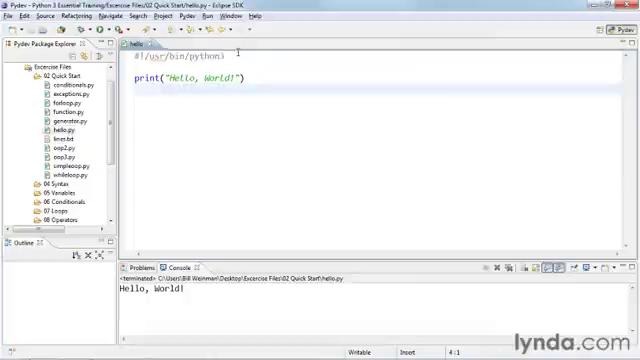The image size is (640, 360).
Task: Open the Display Selected Console dropdown arrow
Action: 595,268
